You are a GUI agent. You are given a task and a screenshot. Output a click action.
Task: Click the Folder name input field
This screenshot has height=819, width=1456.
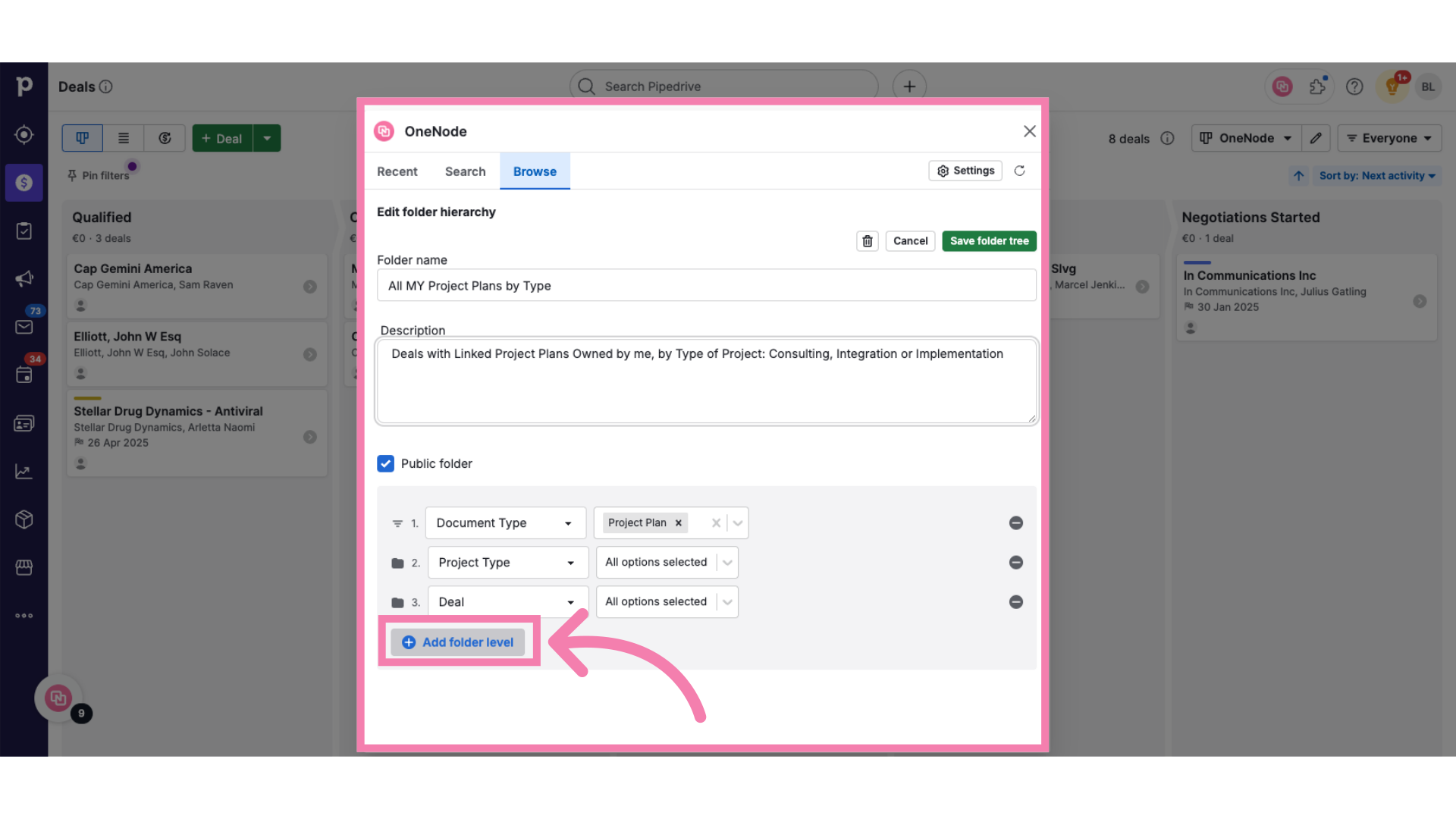click(706, 286)
